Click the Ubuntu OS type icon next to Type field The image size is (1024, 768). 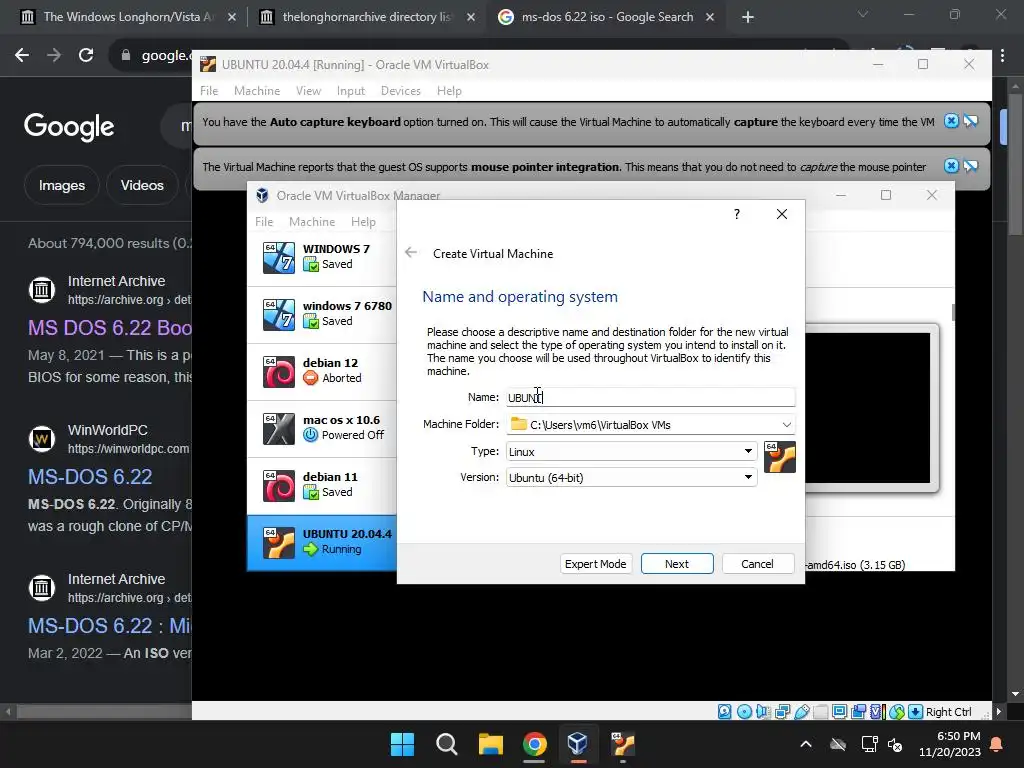pos(780,457)
